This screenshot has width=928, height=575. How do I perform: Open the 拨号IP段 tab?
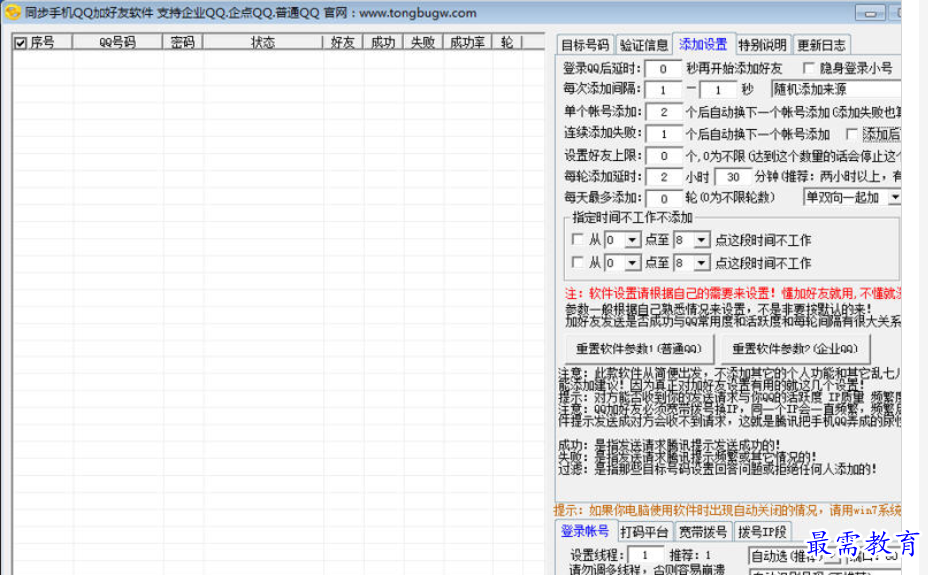pyautogui.click(x=762, y=532)
